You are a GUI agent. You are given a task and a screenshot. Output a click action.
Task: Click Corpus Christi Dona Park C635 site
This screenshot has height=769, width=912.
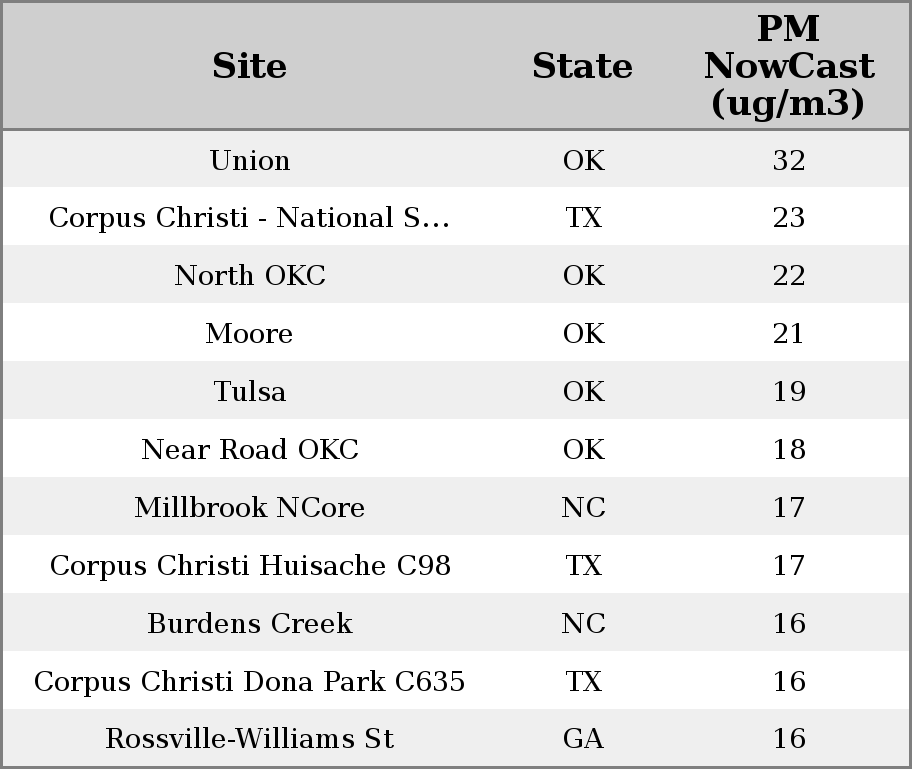(250, 682)
